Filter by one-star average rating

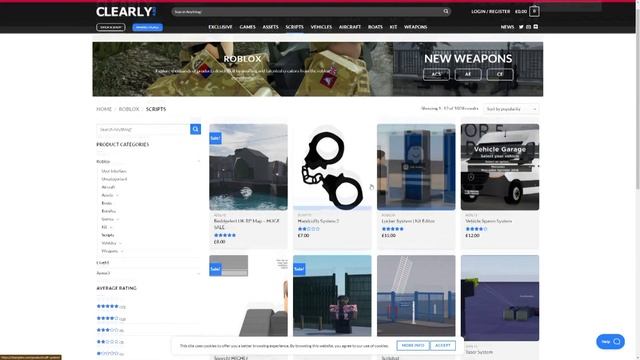click(x=107, y=353)
